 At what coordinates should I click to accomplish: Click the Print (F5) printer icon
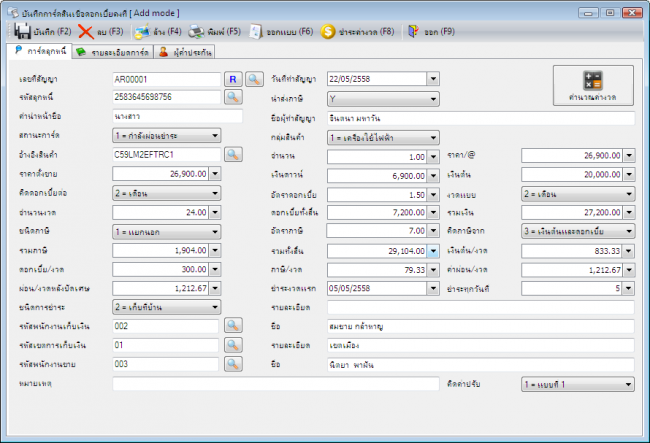[199, 31]
